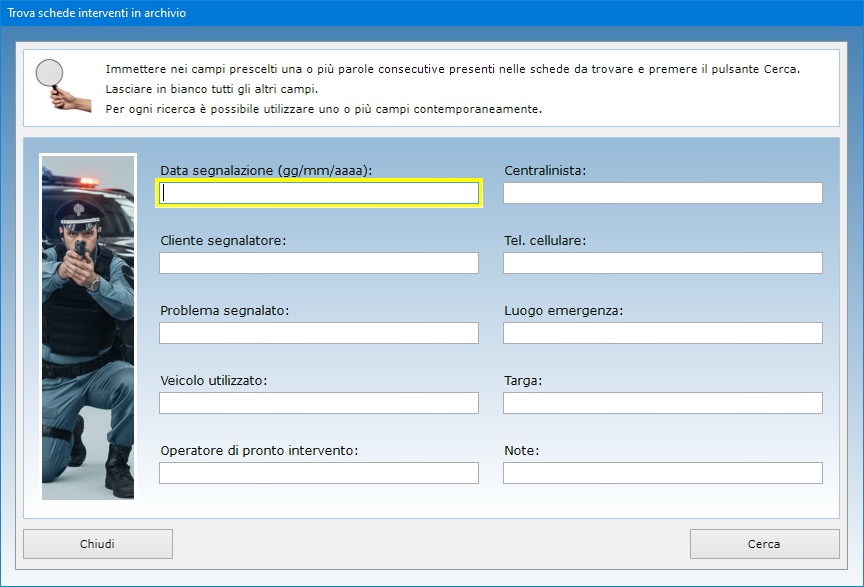Click the Targa input field
The height and width of the screenshot is (587, 864).
[x=662, y=403]
